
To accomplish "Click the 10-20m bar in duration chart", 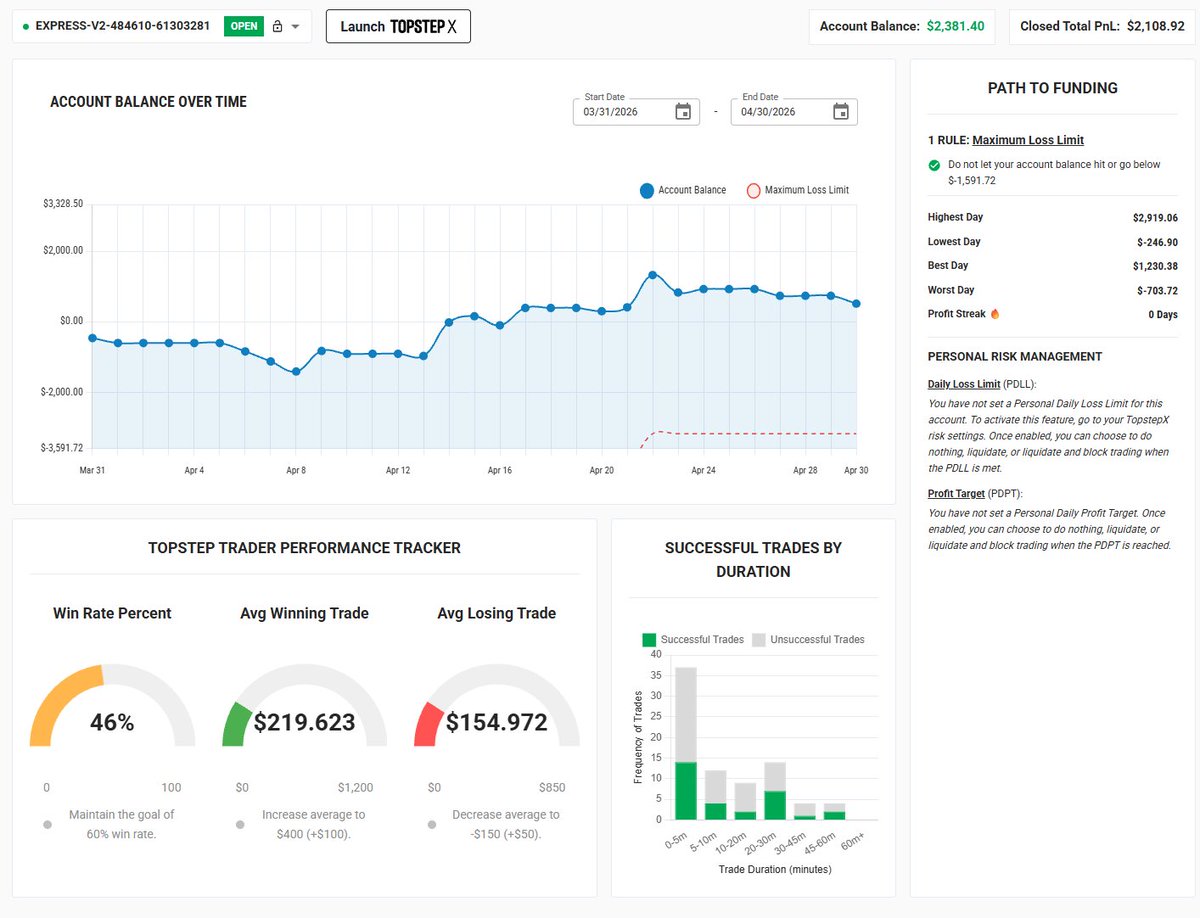I will tap(746, 801).
